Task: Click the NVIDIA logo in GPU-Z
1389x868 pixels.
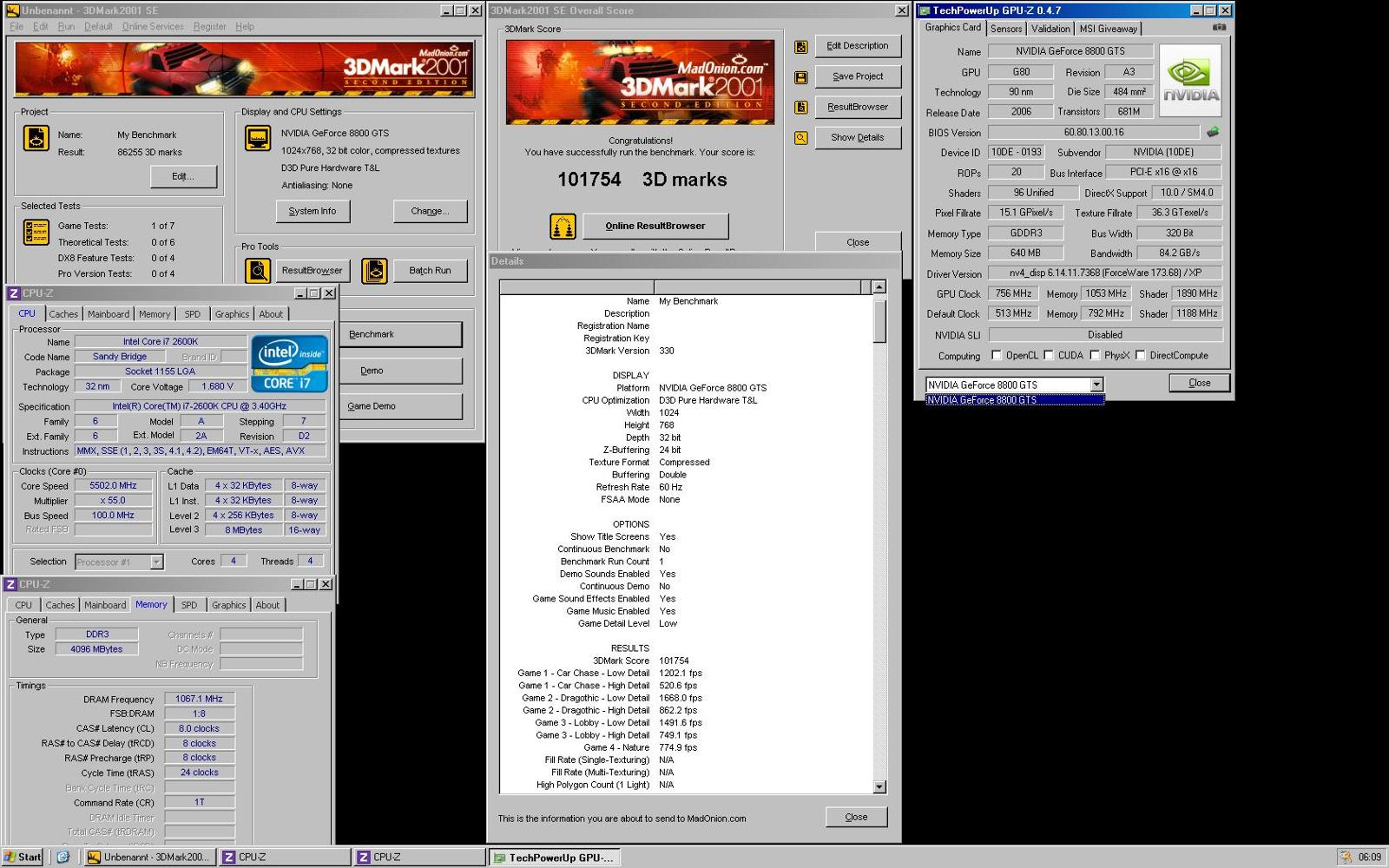Action: point(1190,80)
